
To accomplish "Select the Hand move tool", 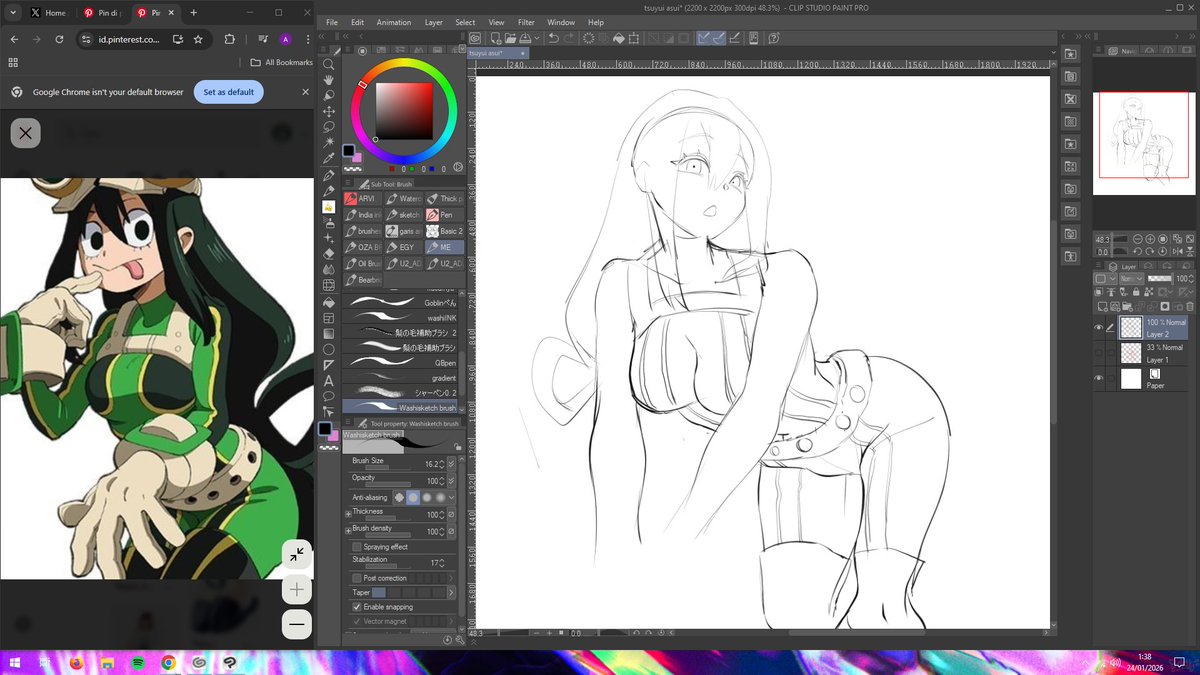I will [329, 80].
